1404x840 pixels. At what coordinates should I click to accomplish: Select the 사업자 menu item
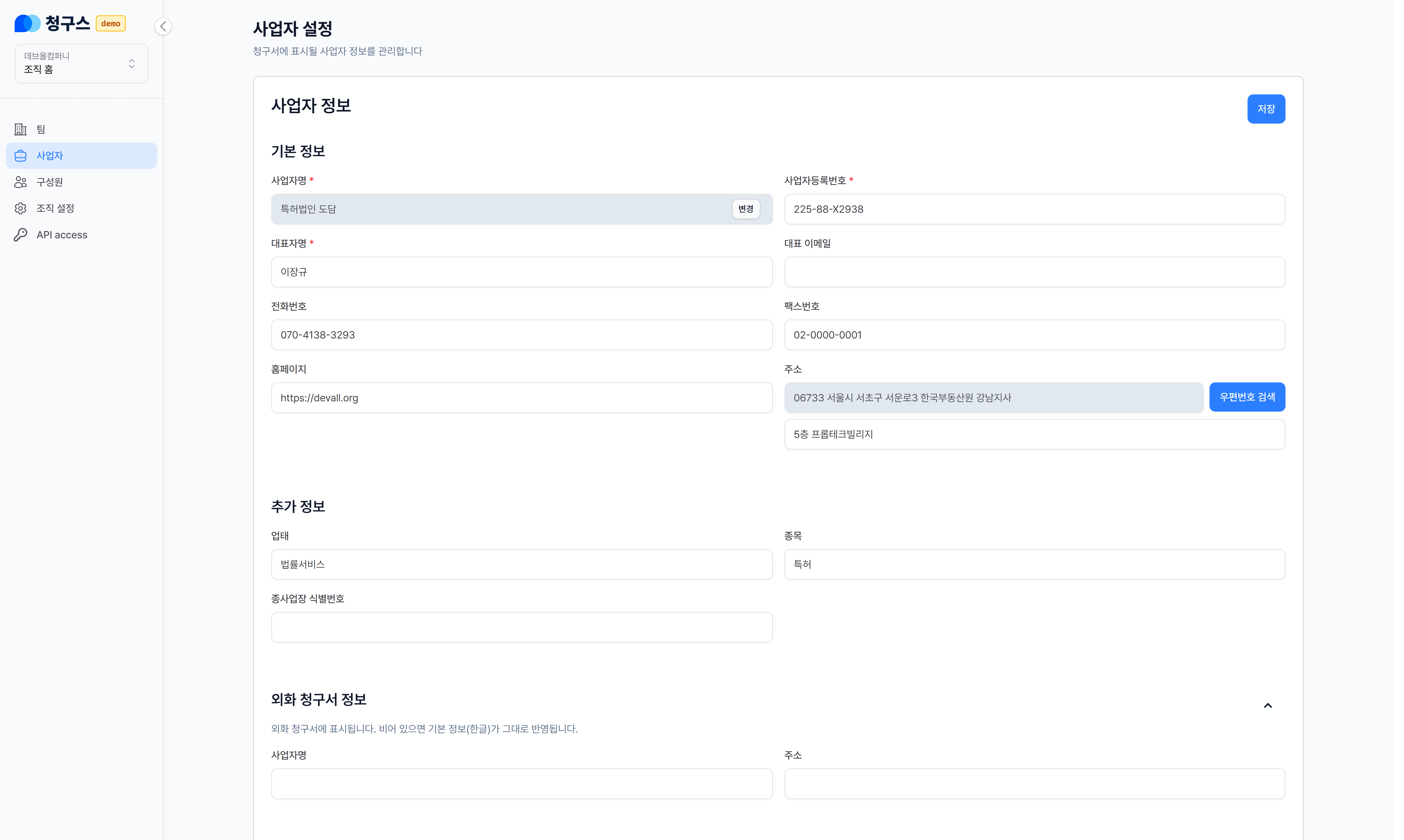click(81, 156)
